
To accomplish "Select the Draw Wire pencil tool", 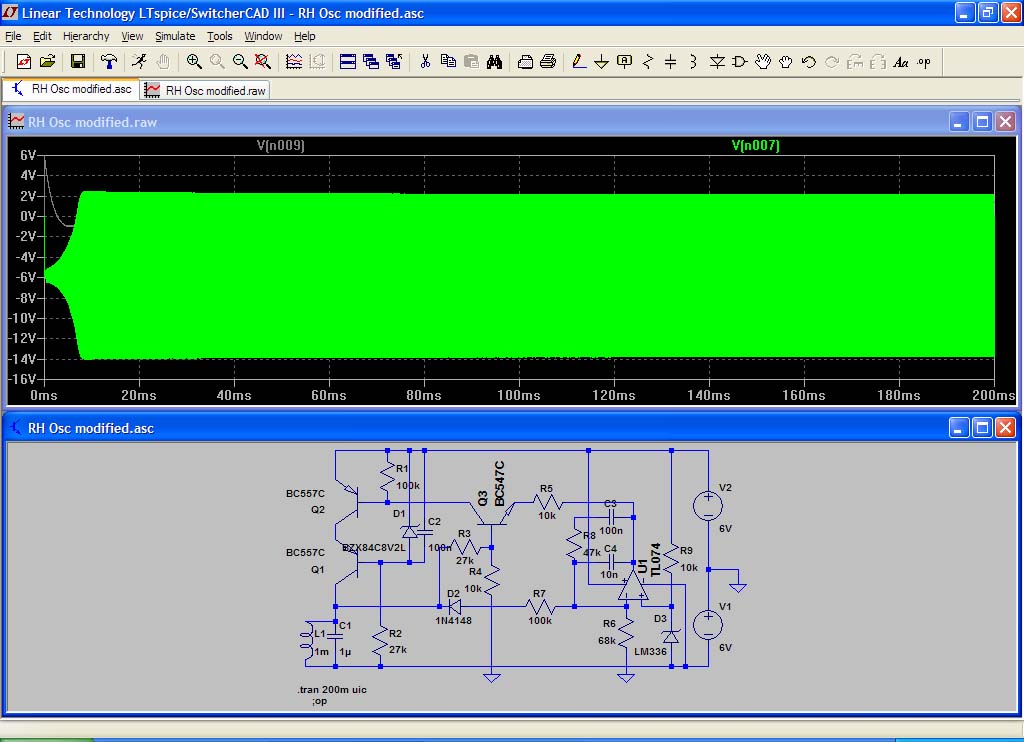I will 579,61.
